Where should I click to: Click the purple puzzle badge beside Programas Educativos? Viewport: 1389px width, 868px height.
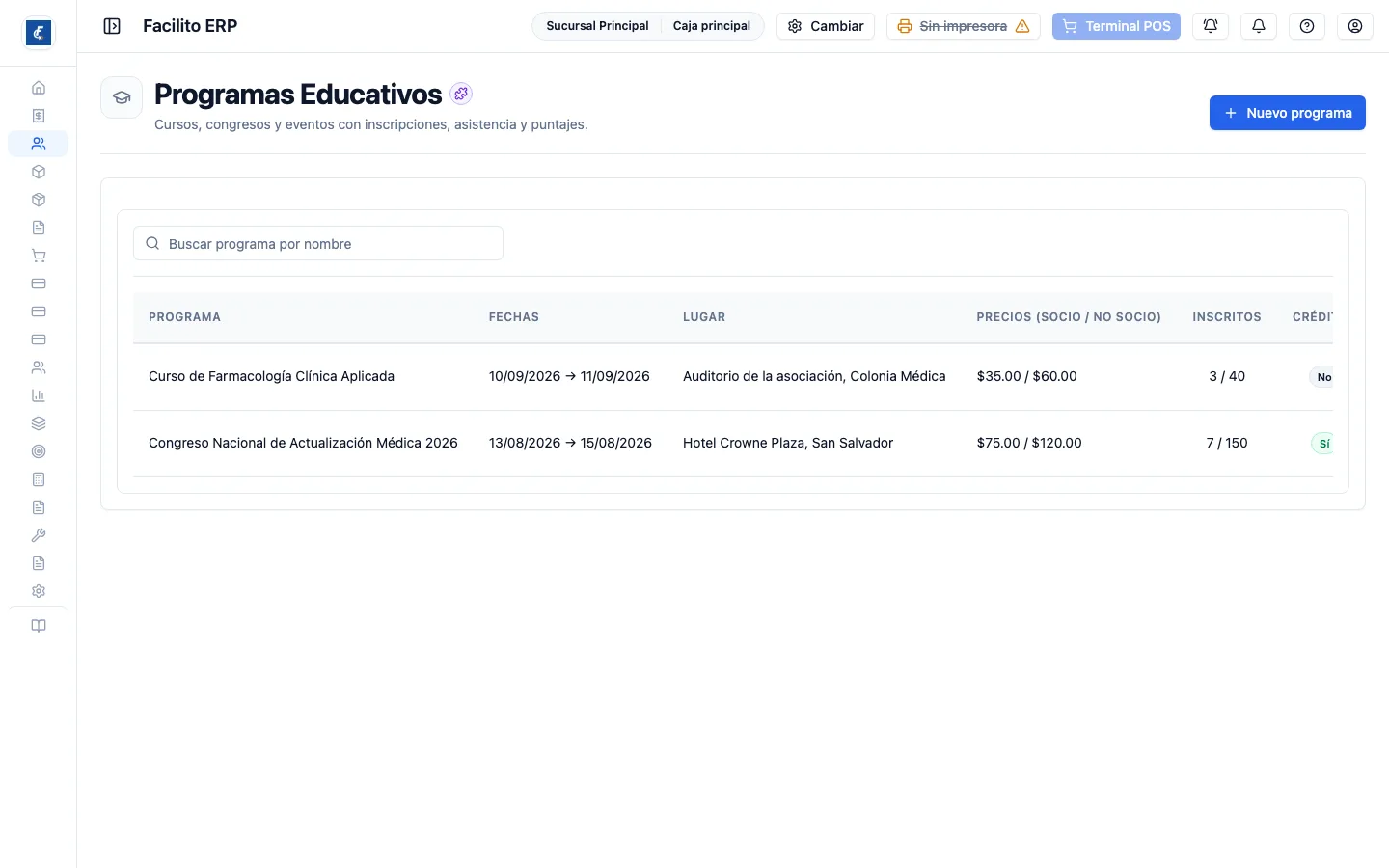(x=461, y=94)
